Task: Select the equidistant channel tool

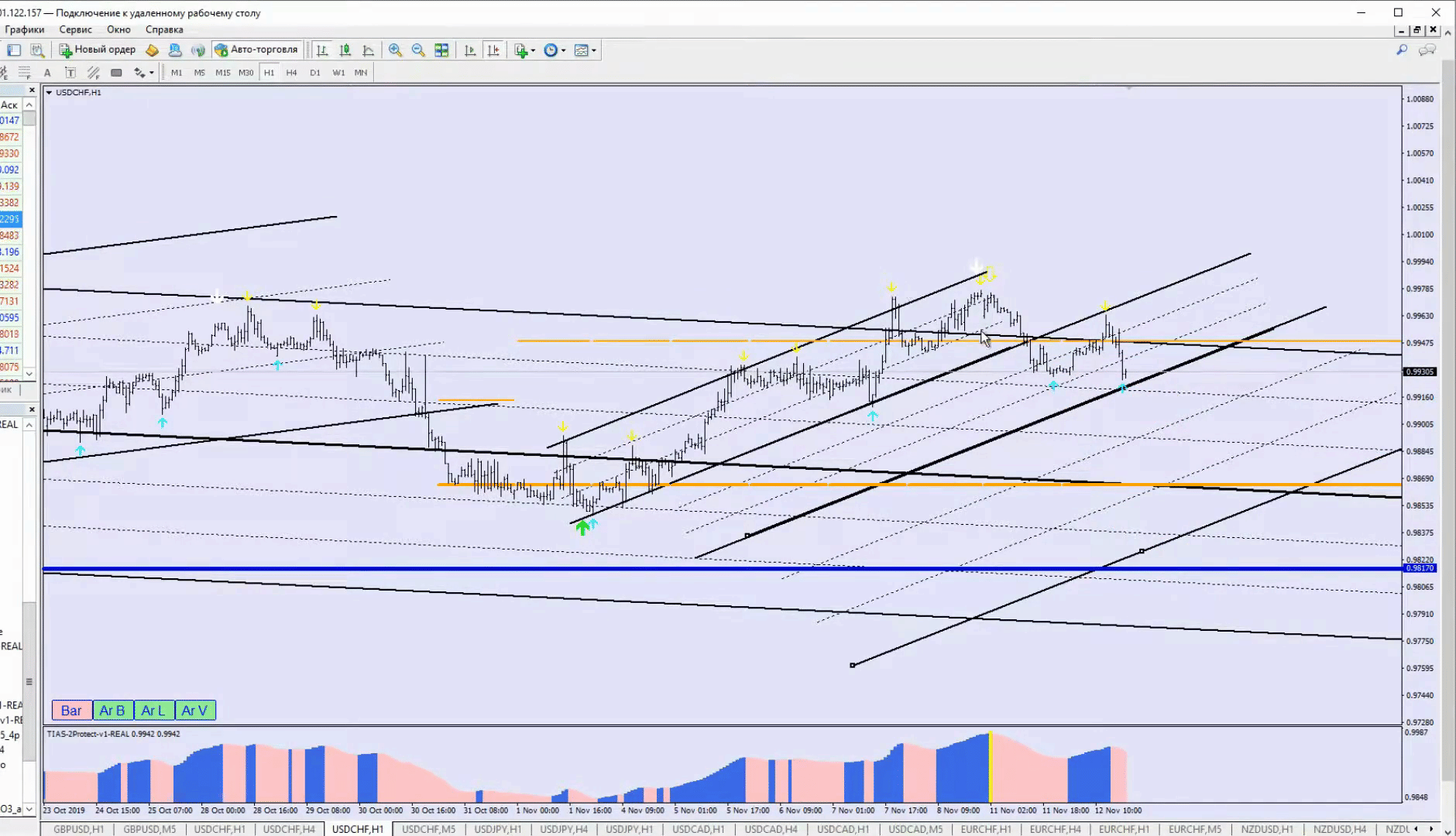Action: click(94, 73)
